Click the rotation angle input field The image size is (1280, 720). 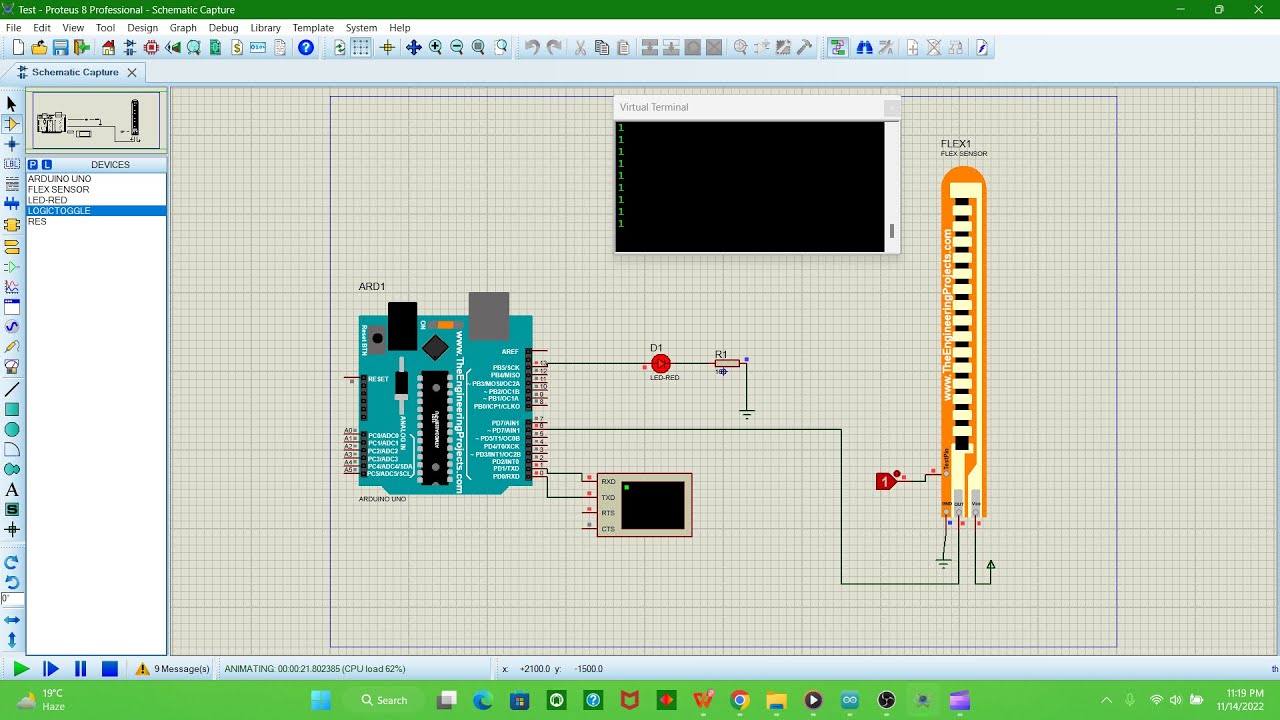pos(11,599)
